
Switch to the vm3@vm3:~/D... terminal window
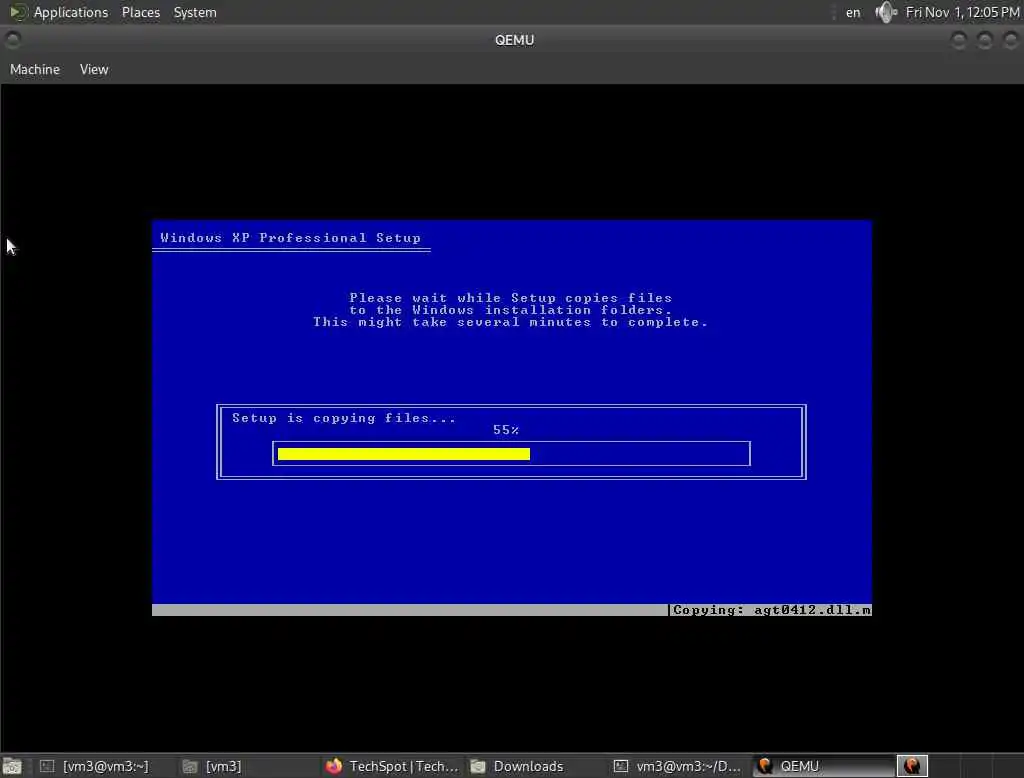click(678, 766)
